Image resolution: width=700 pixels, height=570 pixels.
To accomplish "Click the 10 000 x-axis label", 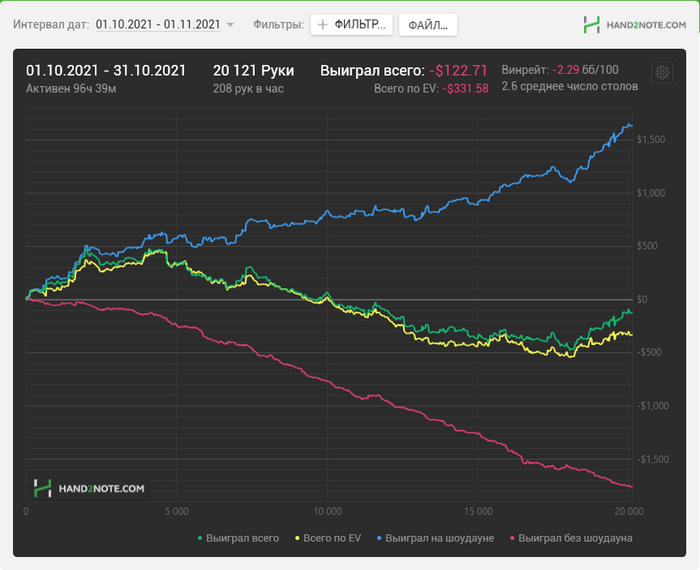I will [x=328, y=512].
